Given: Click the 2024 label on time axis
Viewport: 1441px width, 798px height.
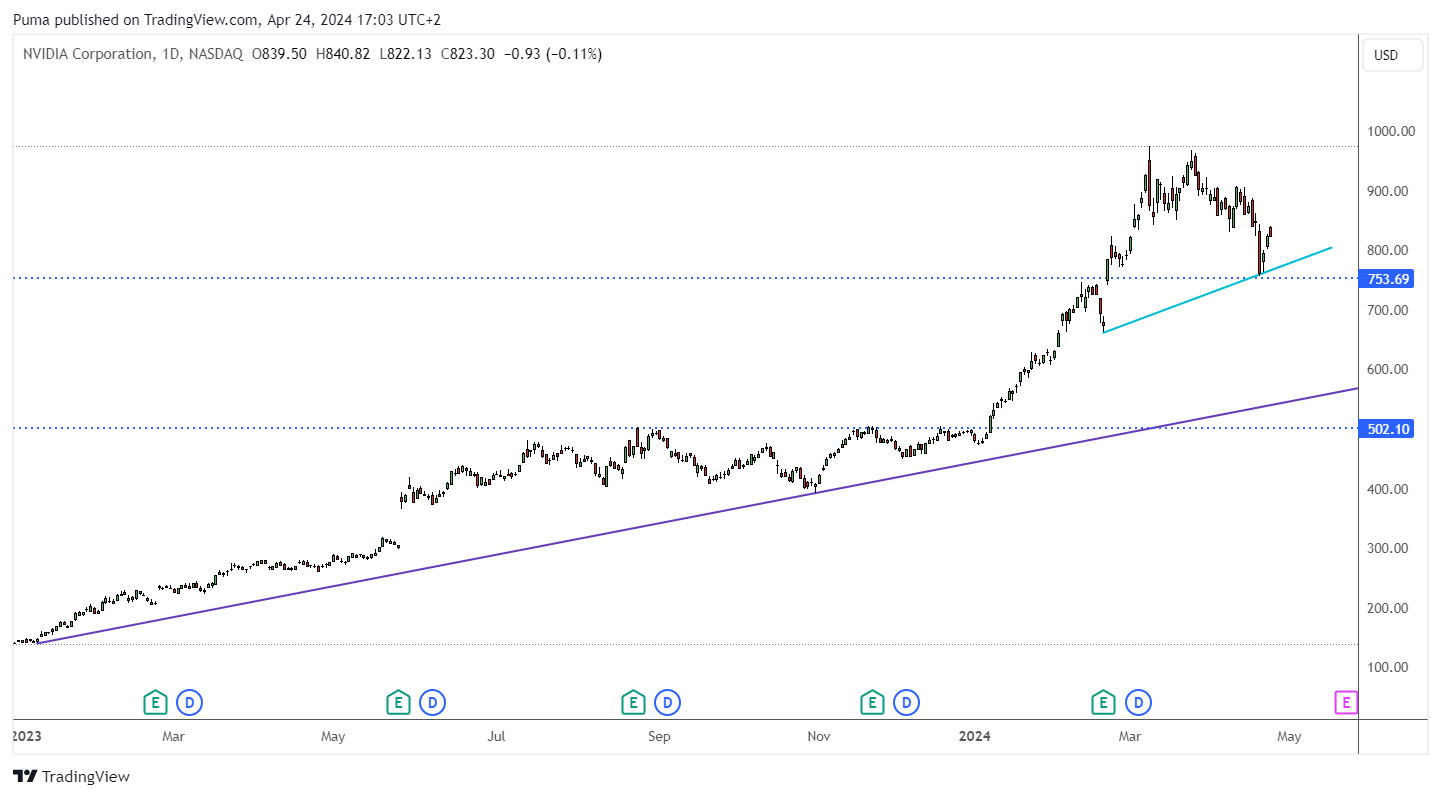Looking at the screenshot, I should tap(974, 737).
